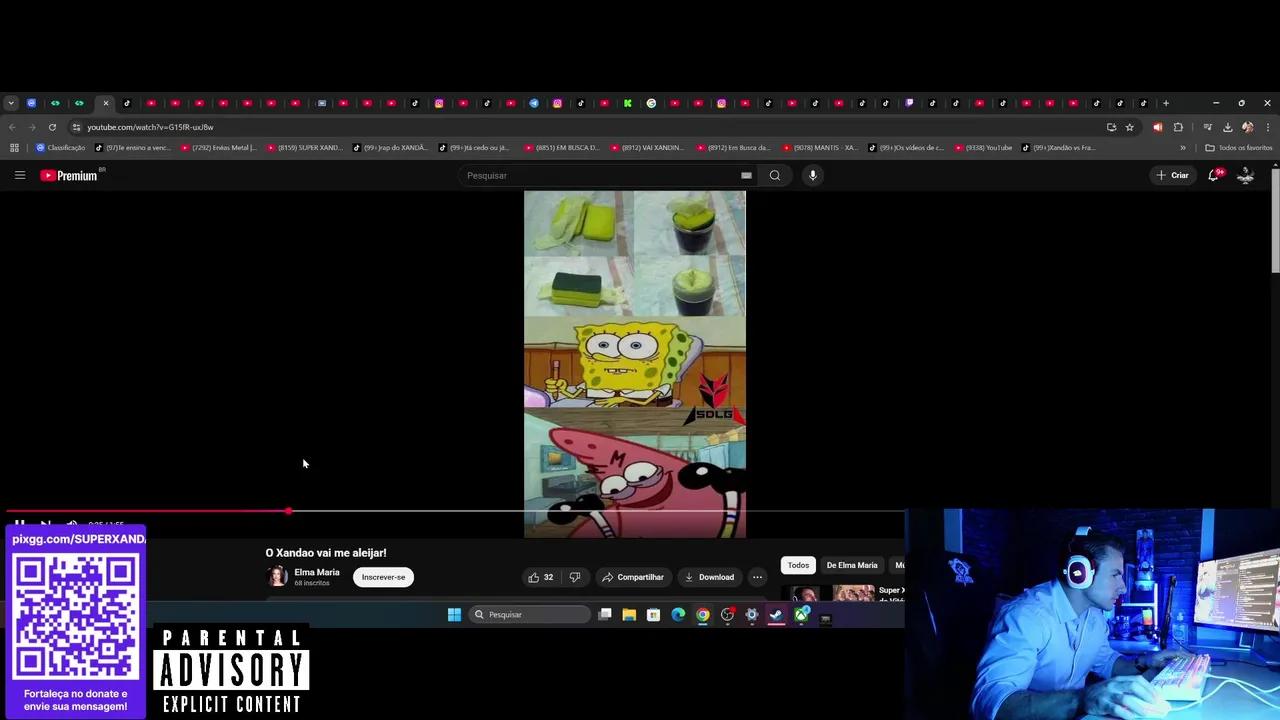The image size is (1280, 720).
Task: Go back in browser history
Action: point(12,127)
